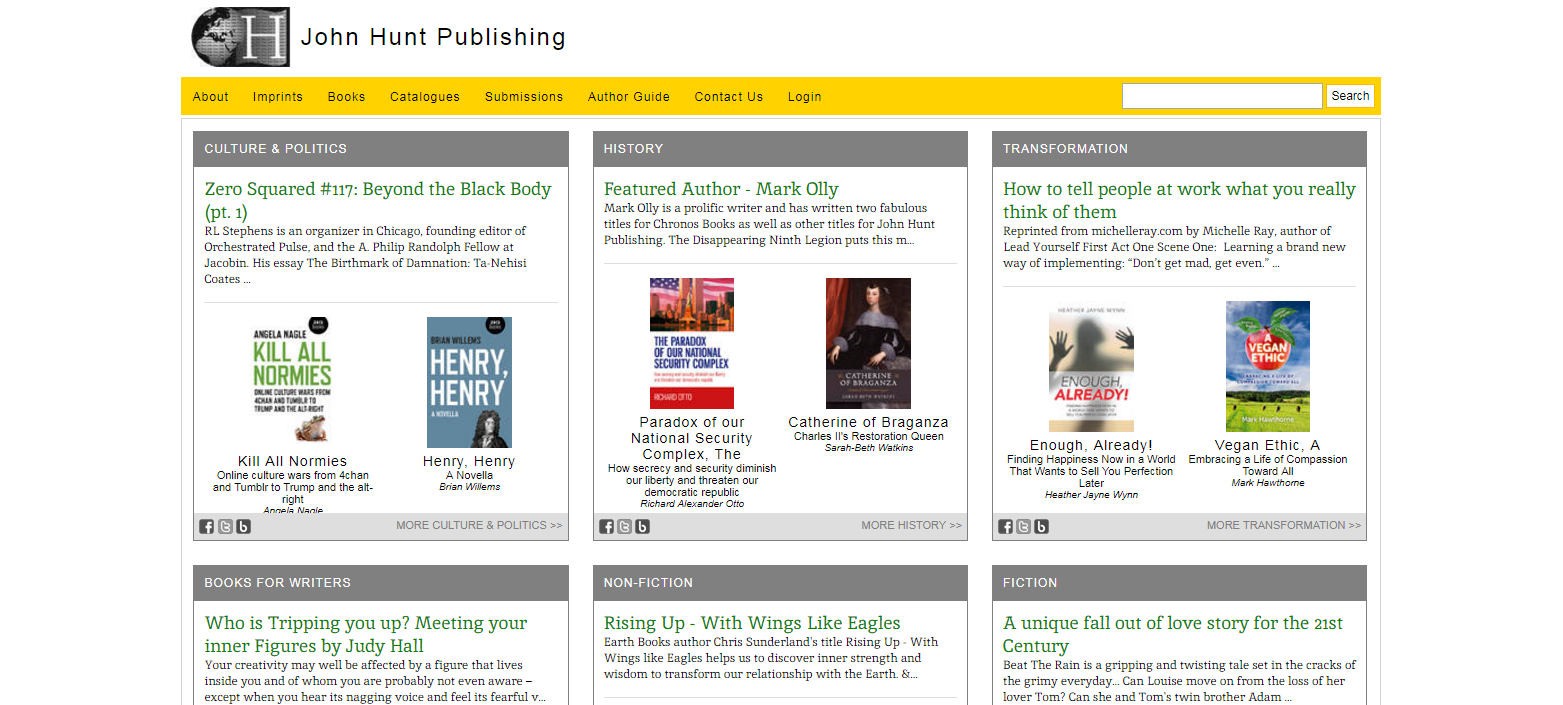The width and height of the screenshot is (1563, 705).
Task: Open the History section blog icon
Action: point(643,527)
